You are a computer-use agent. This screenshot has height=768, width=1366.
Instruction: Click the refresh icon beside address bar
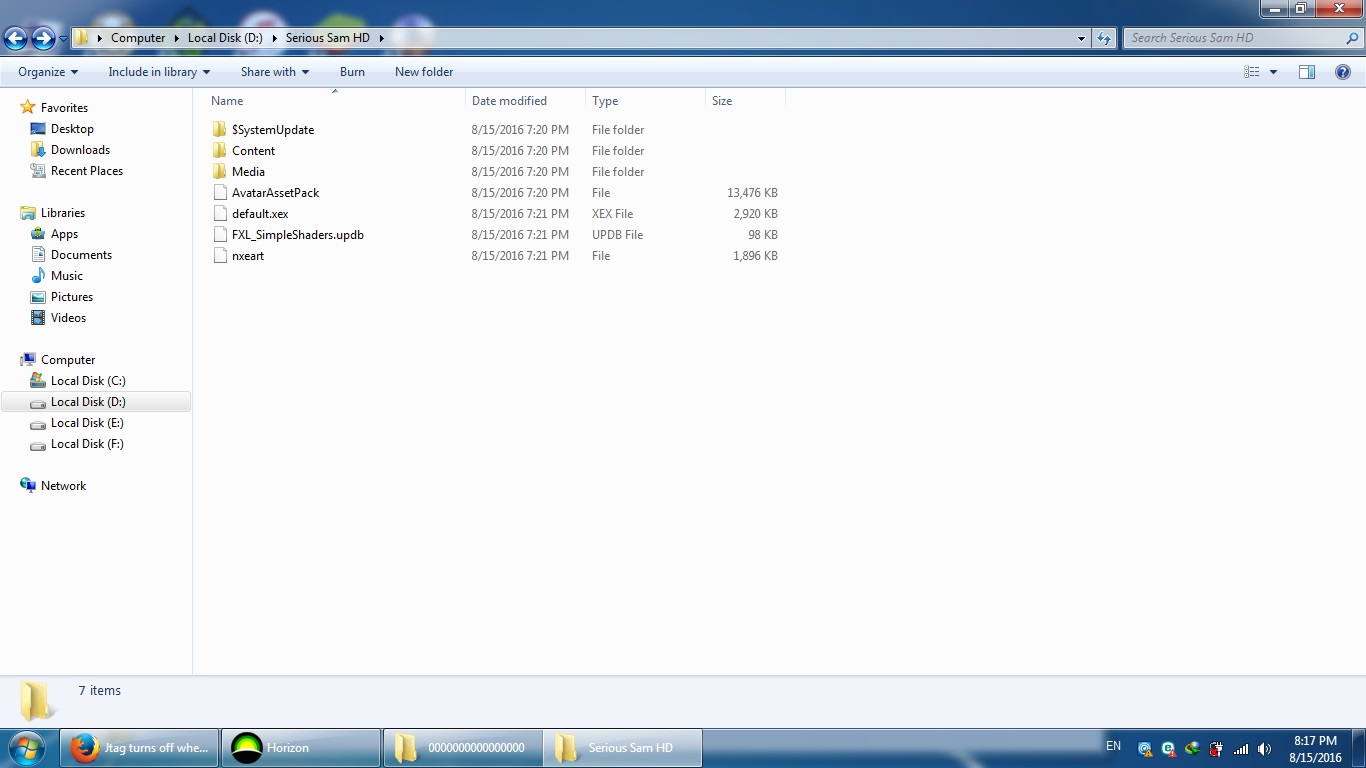(x=1104, y=38)
